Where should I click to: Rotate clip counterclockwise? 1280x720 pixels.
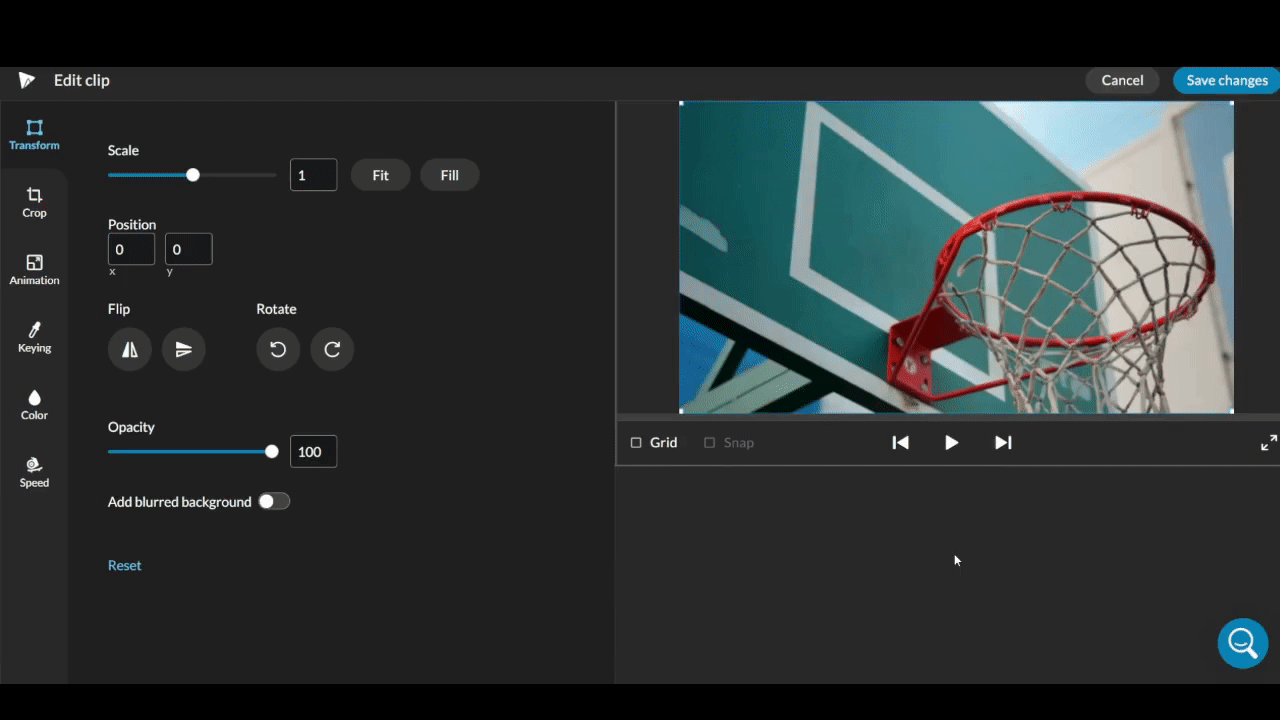[278, 349]
